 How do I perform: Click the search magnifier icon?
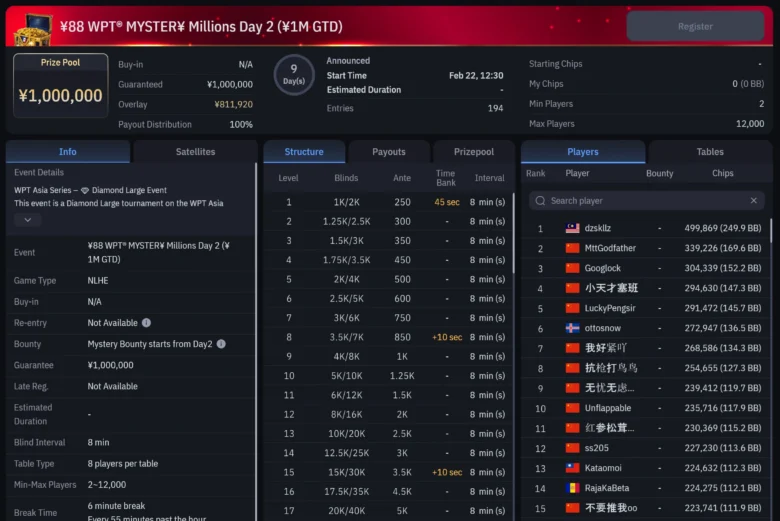(x=540, y=201)
